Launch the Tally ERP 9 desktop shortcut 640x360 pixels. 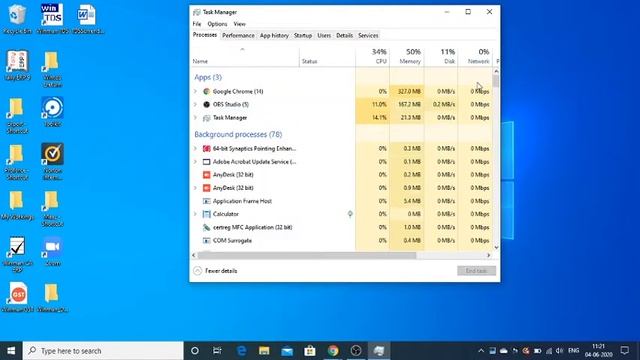coord(17,65)
